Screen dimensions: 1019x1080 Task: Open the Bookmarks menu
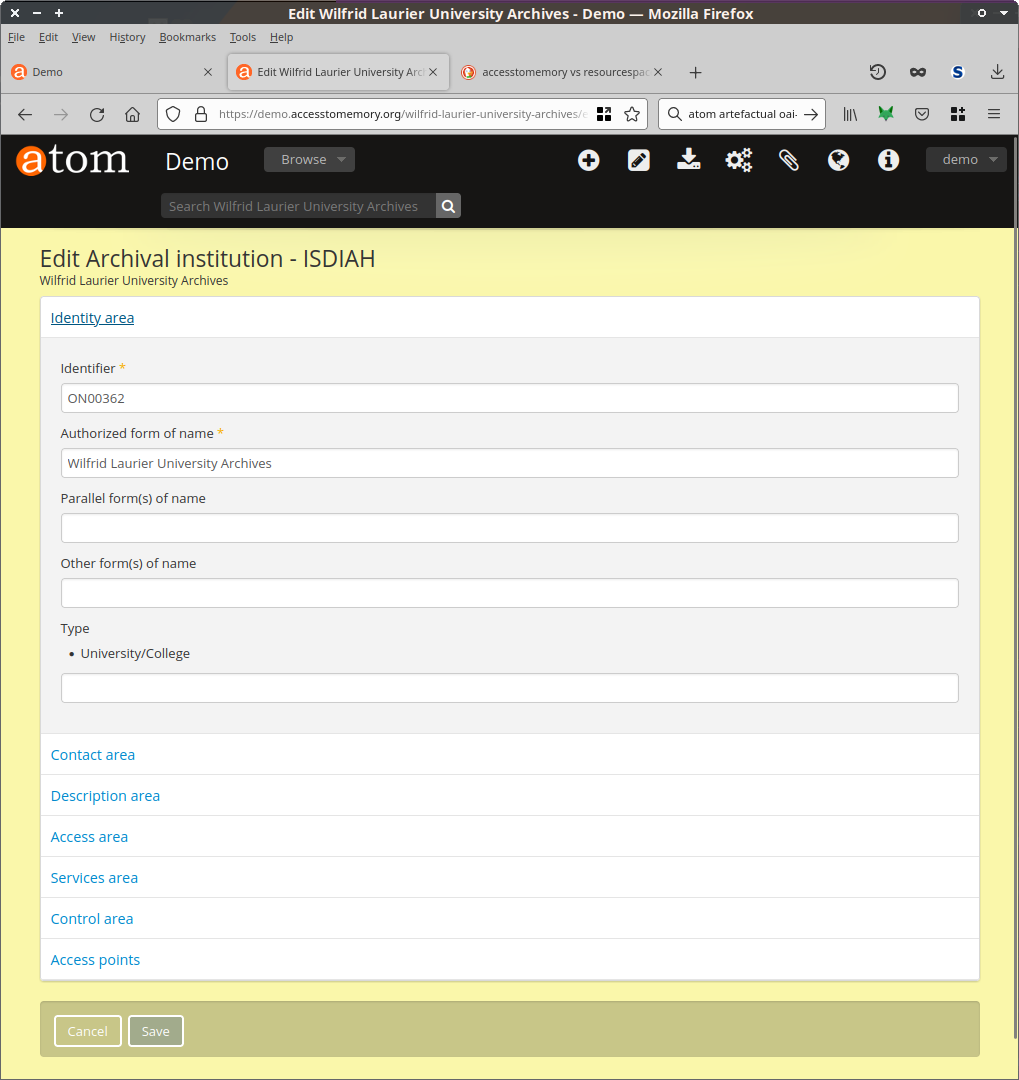pos(187,37)
